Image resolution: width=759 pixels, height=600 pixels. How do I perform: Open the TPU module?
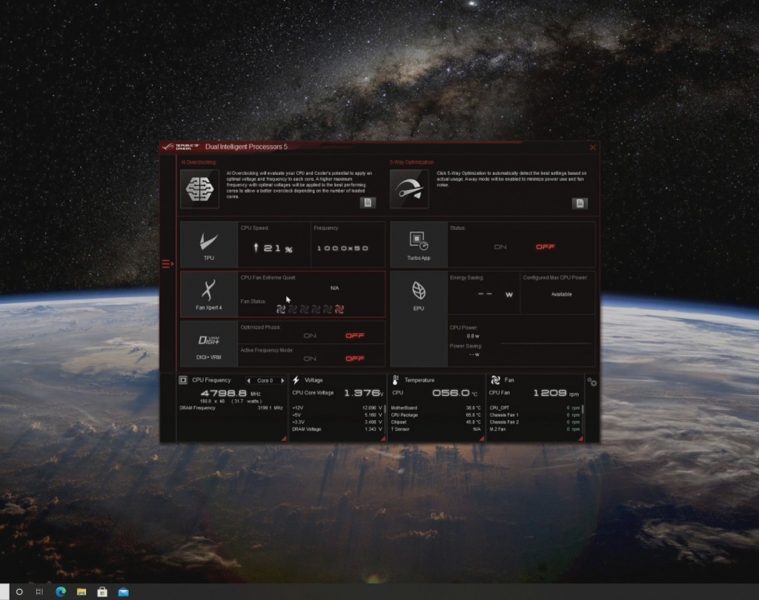click(x=209, y=245)
